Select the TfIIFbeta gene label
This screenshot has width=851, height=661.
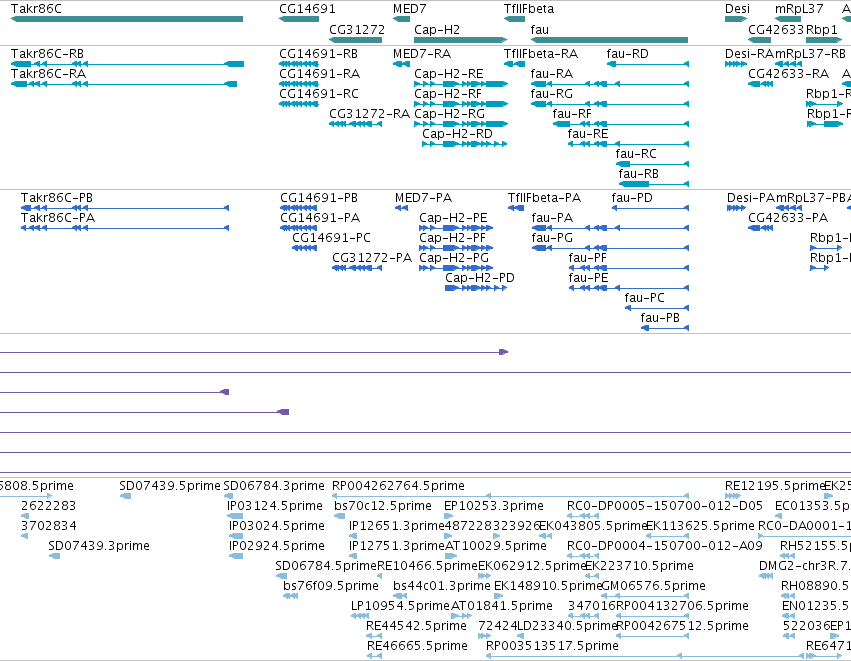[529, 9]
